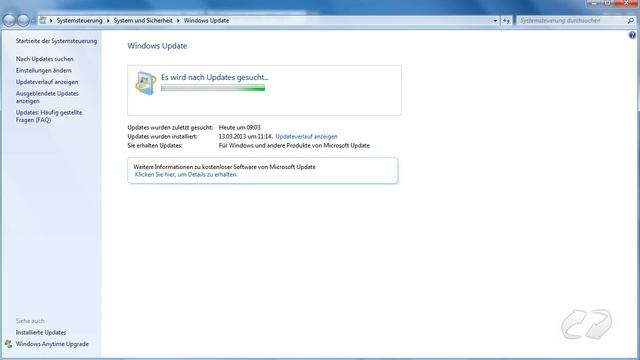Click the 'Updates wurden installiert:' label
The width and height of the screenshot is (640, 360).
coord(162,137)
